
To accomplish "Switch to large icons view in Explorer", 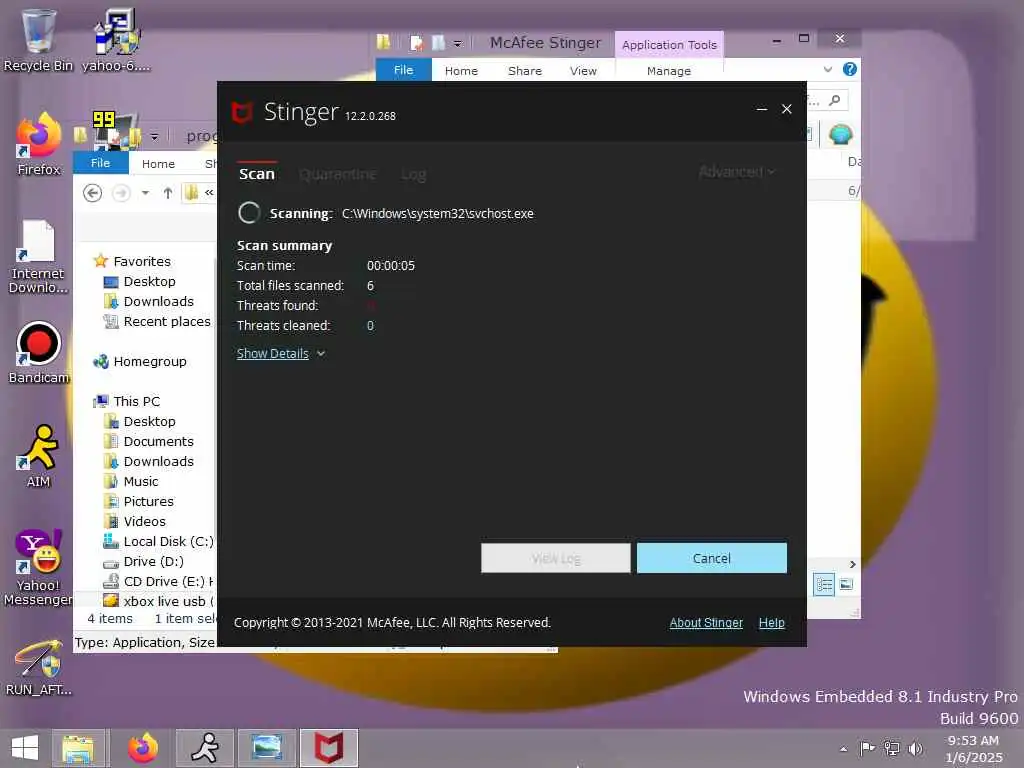I will pyautogui.click(x=846, y=584).
